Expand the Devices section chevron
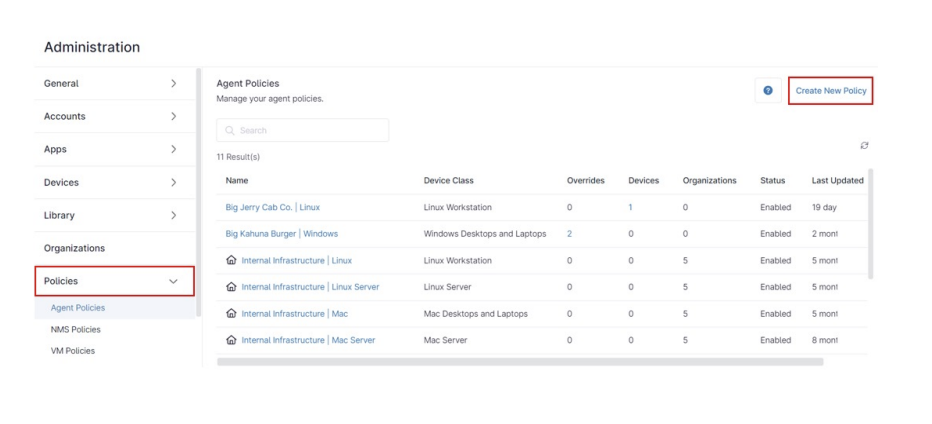 tap(173, 183)
